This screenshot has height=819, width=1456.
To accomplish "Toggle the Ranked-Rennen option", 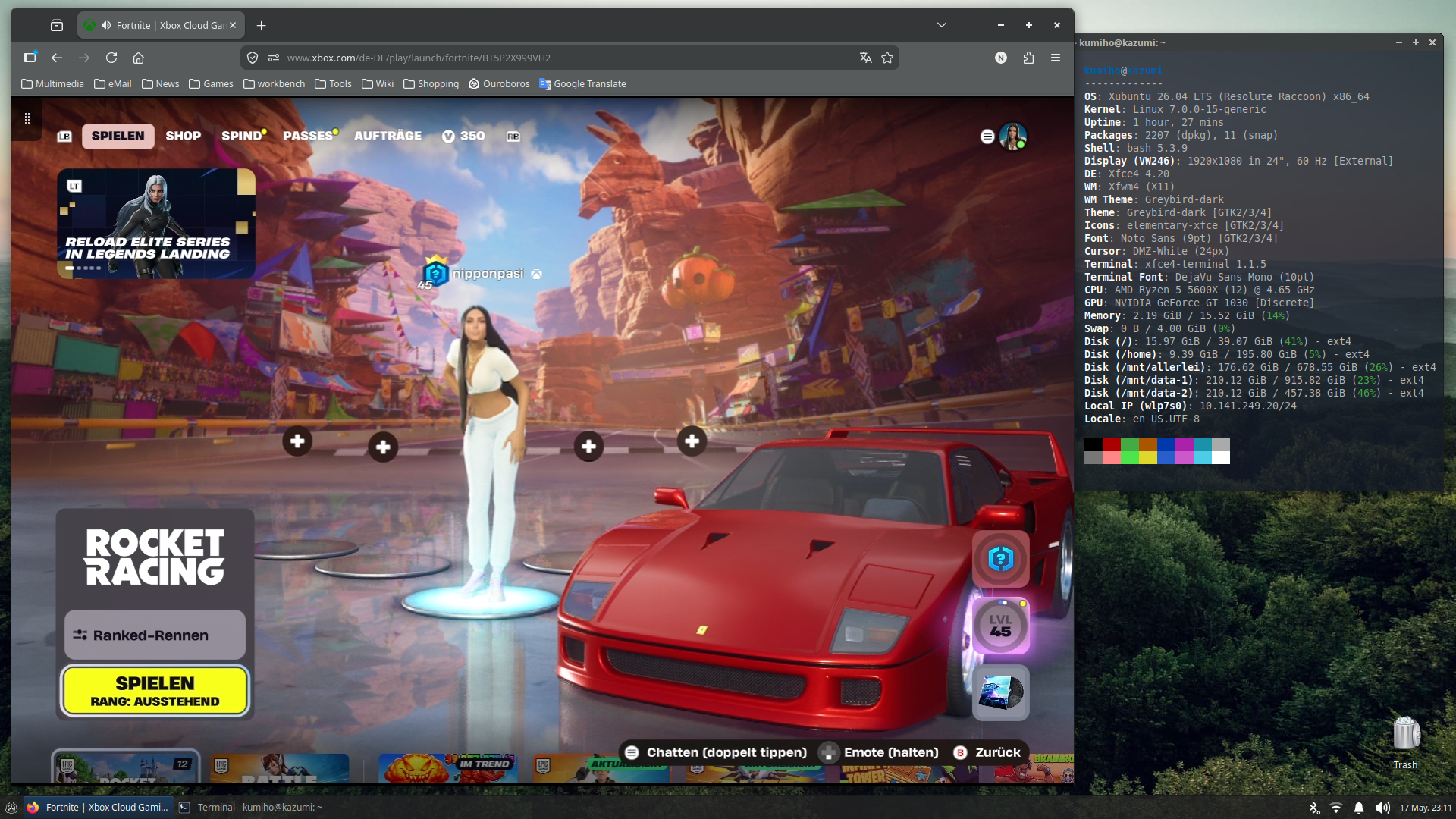I will pos(155,635).
